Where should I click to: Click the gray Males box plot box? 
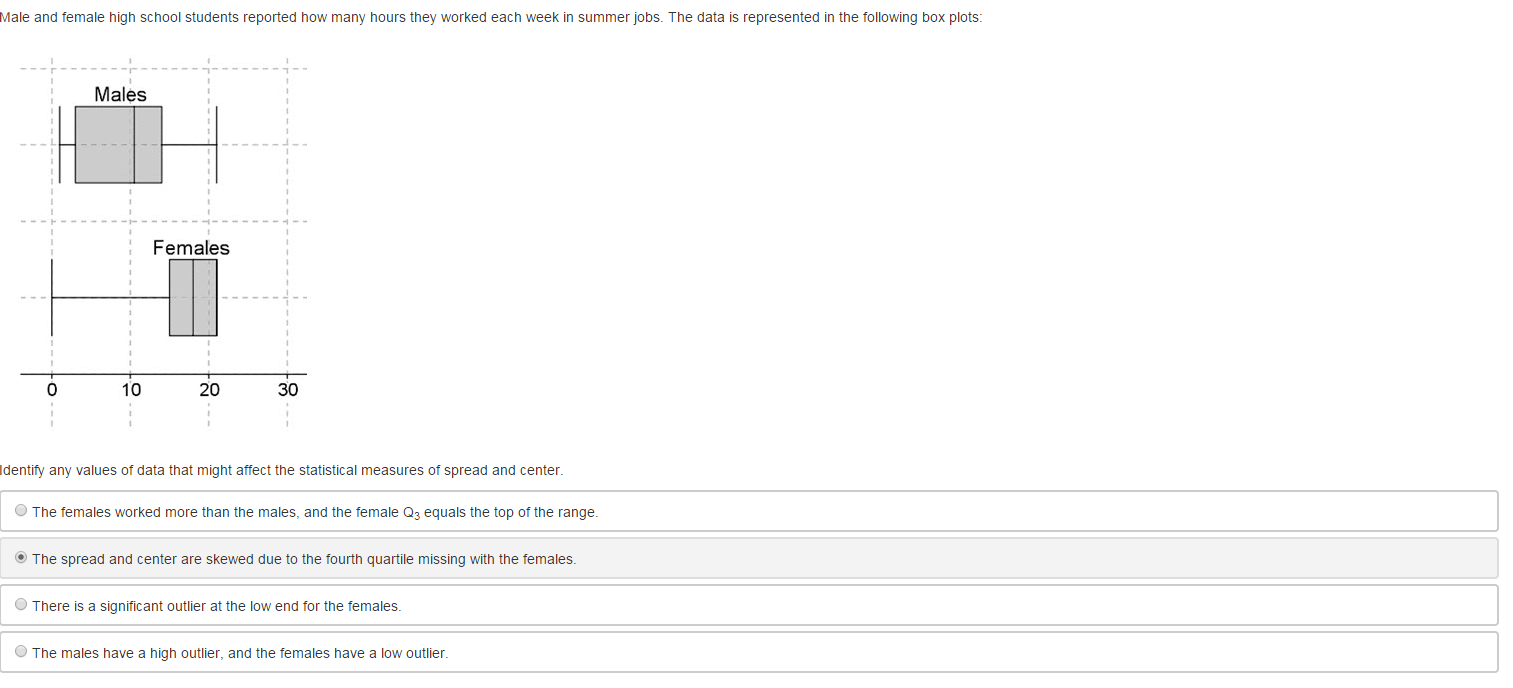118,144
